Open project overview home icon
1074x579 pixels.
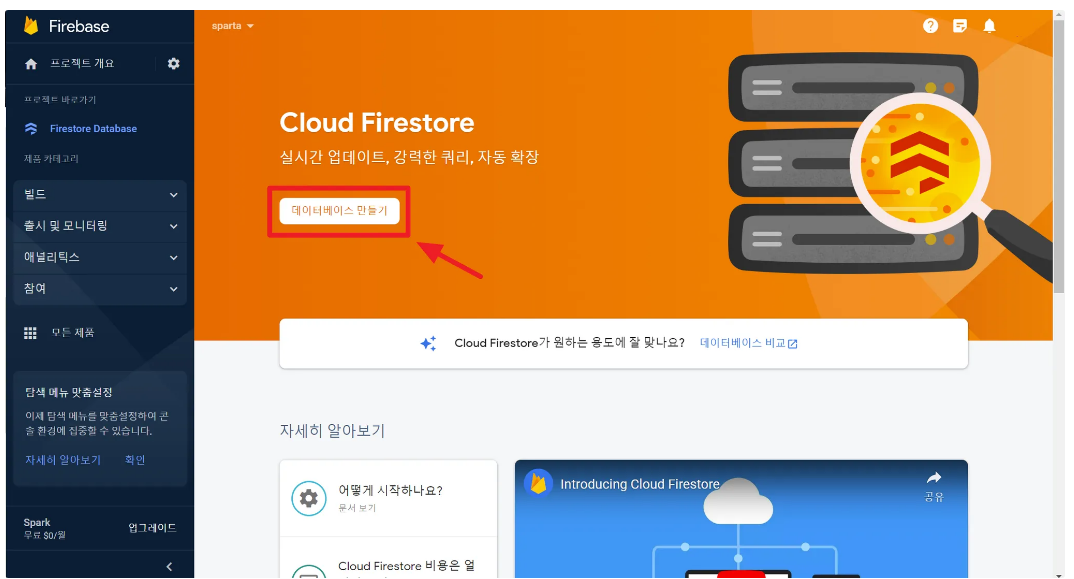click(31, 64)
